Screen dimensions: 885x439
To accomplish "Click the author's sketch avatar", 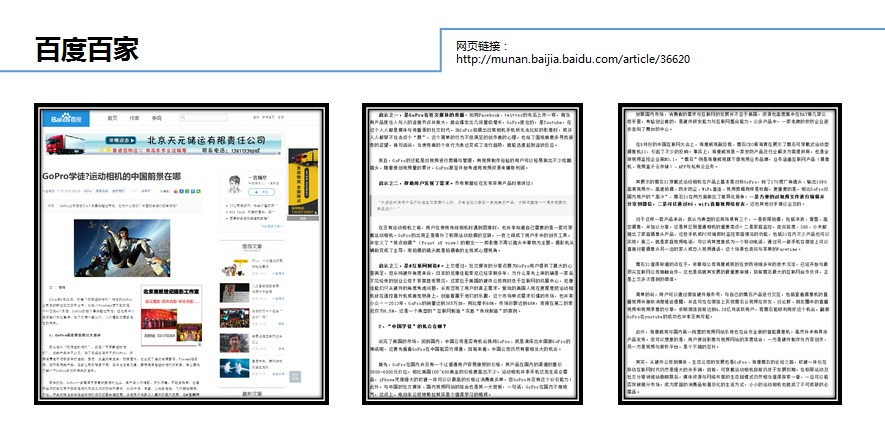I will (234, 184).
